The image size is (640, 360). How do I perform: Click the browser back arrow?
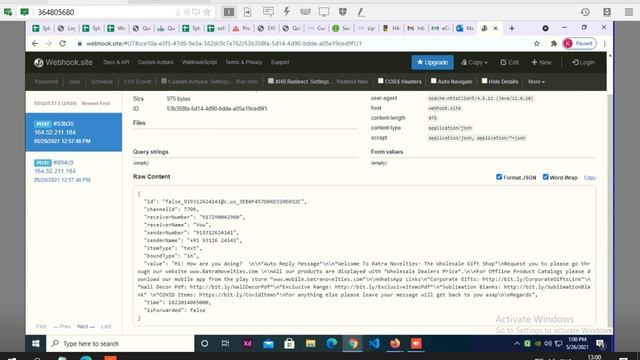35,43
